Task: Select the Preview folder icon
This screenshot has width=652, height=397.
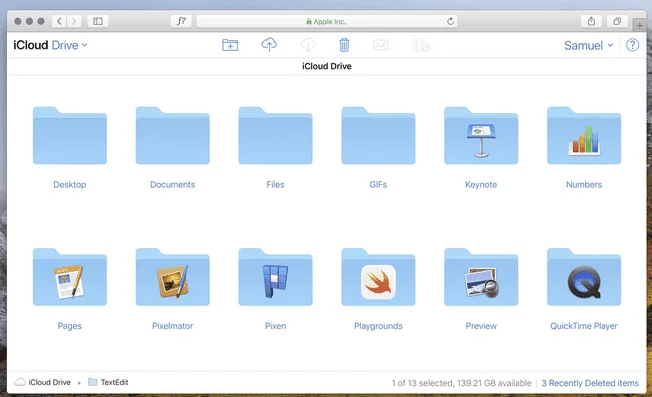Action: (481, 277)
